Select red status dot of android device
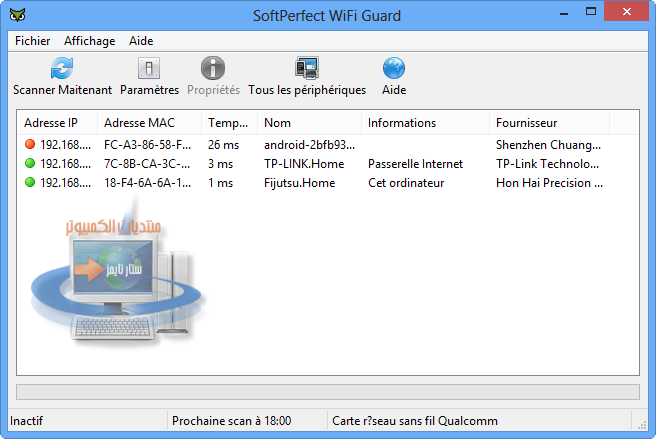Image resolution: width=656 pixels, height=439 pixels. tap(30, 144)
